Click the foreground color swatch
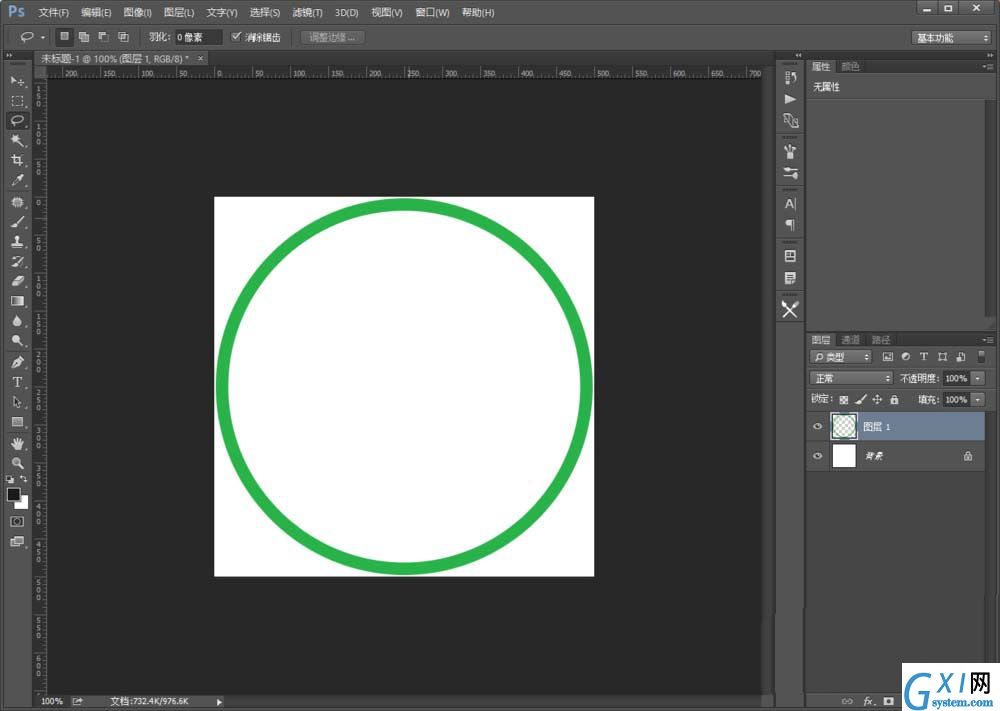1000x711 pixels. [x=13, y=495]
